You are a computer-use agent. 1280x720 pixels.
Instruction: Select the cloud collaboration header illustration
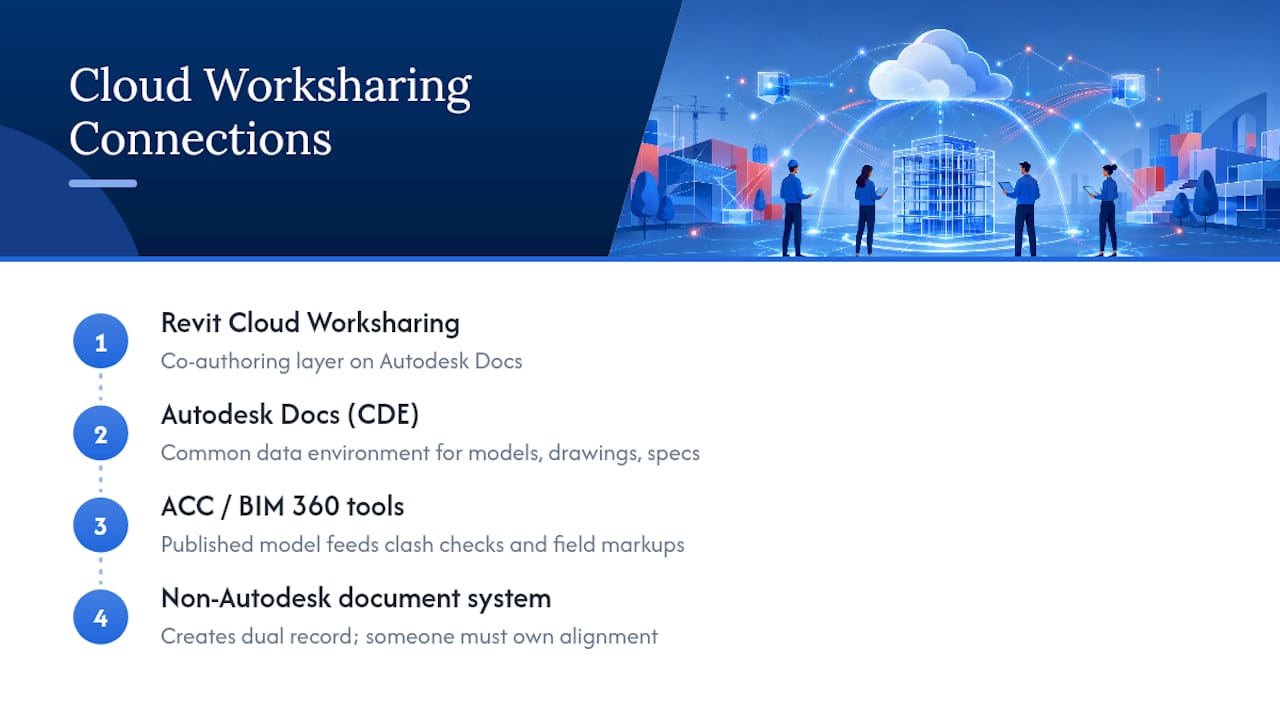tap(945, 128)
